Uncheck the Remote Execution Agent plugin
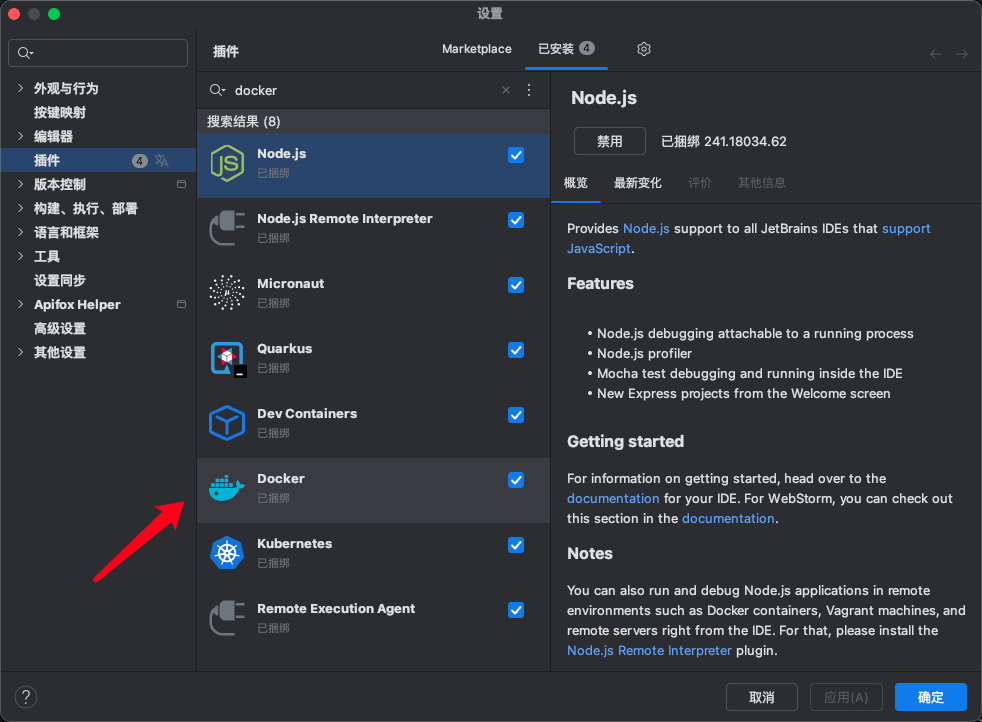This screenshot has height=722, width=982. [516, 610]
